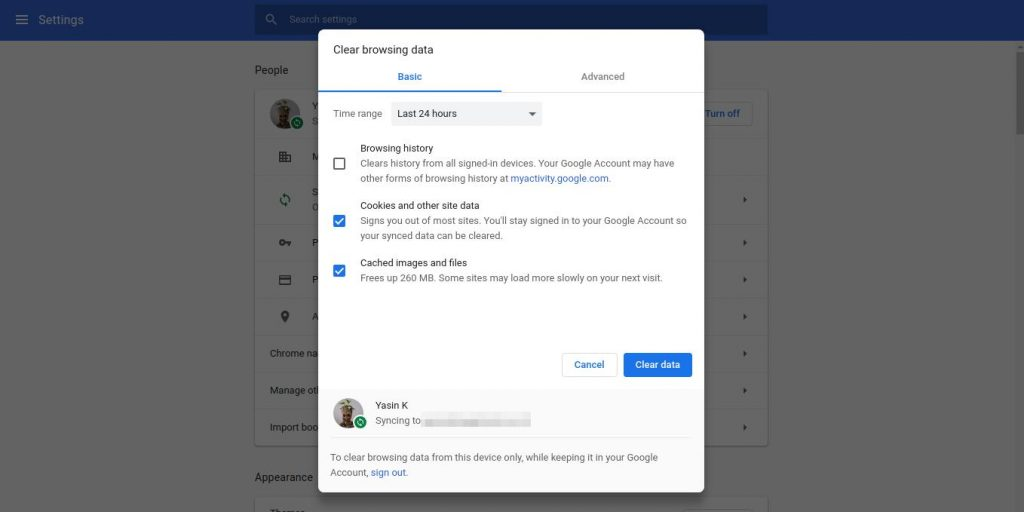The width and height of the screenshot is (1024, 512).
Task: Switch to the Basic tab
Action: 409,76
